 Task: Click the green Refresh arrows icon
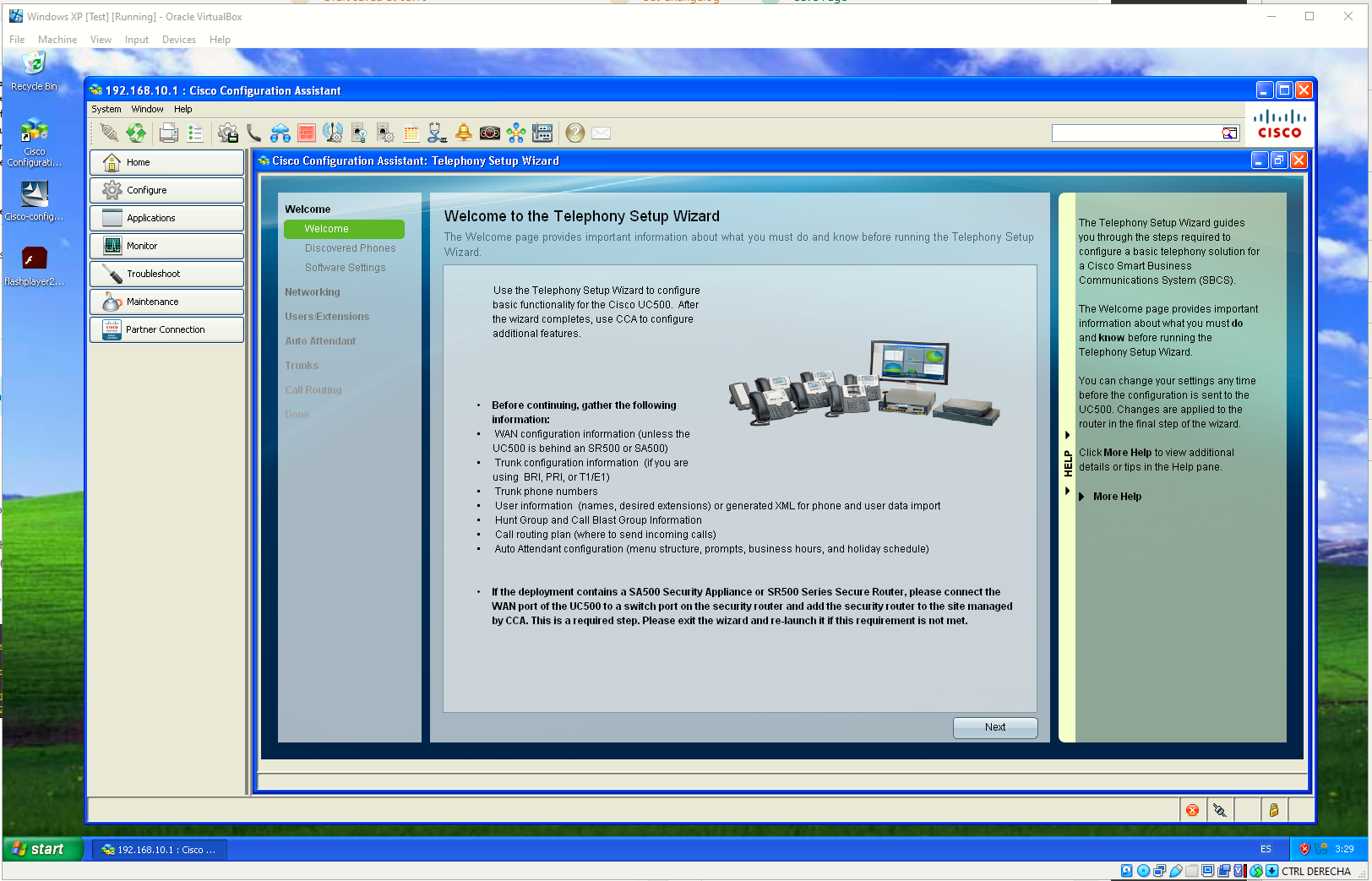[136, 133]
